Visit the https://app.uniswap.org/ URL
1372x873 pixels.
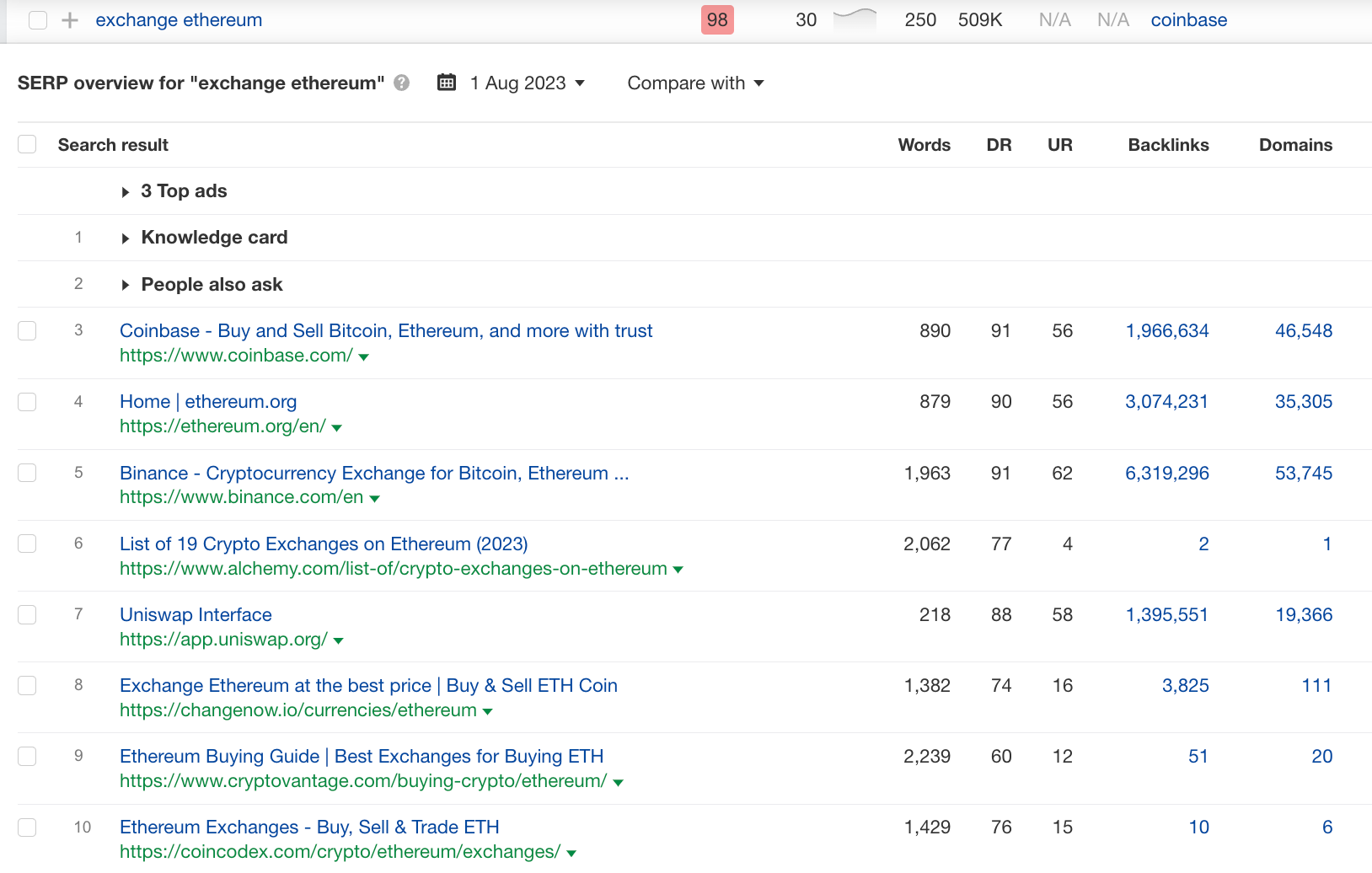click(223, 639)
